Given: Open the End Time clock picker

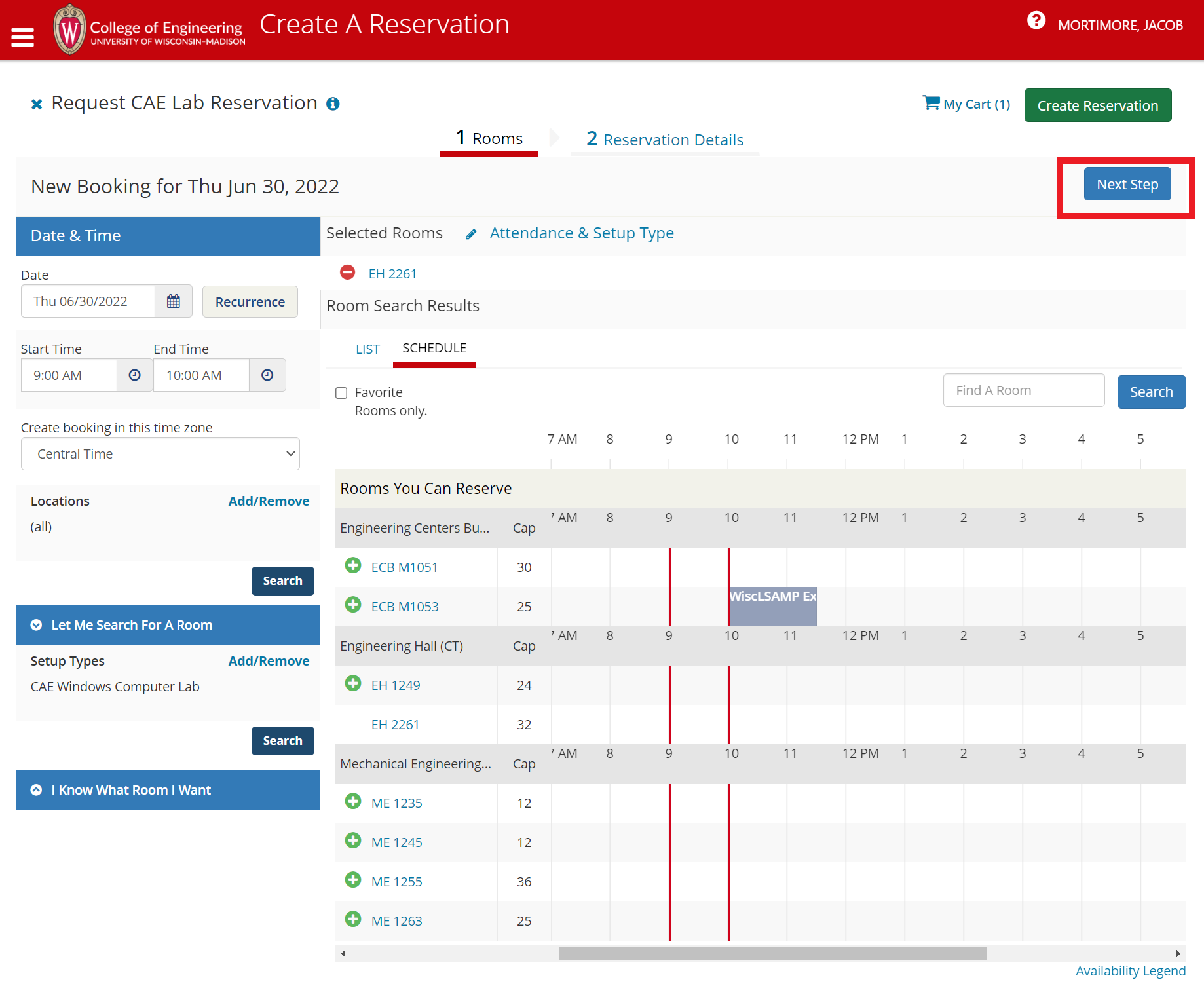Looking at the screenshot, I should click(267, 375).
